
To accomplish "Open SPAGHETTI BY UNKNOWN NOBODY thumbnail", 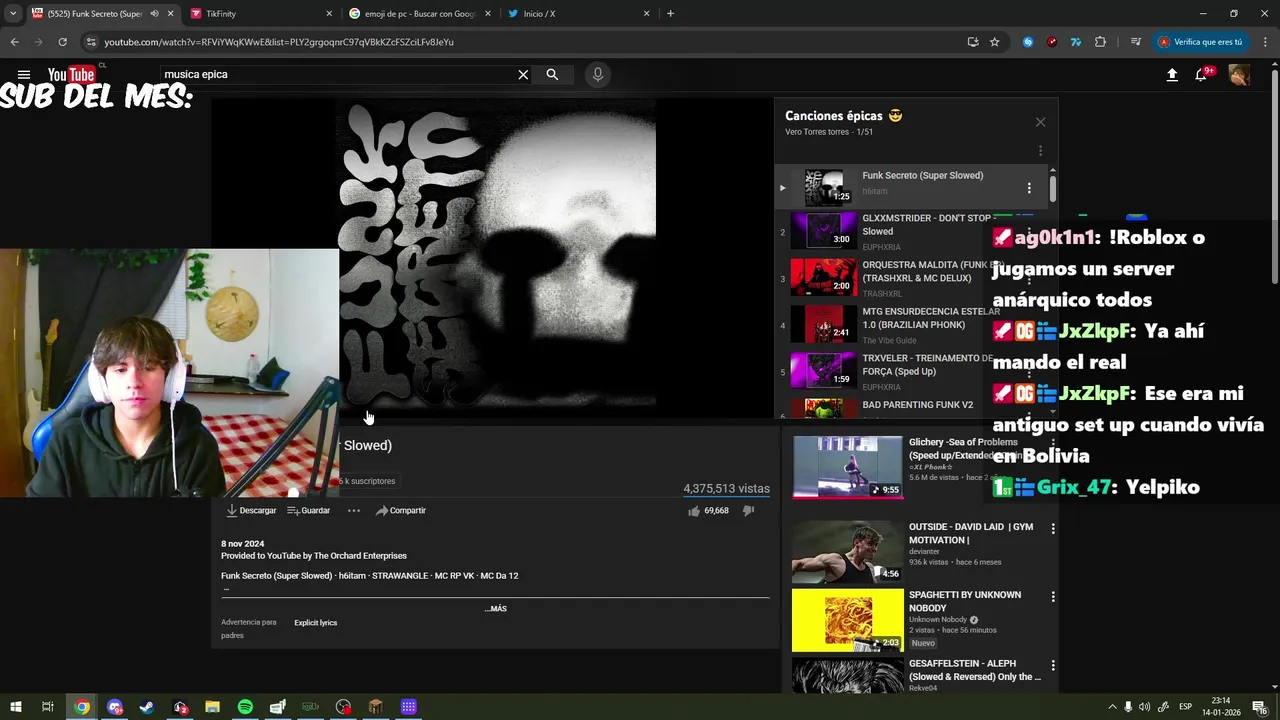I will [x=847, y=620].
